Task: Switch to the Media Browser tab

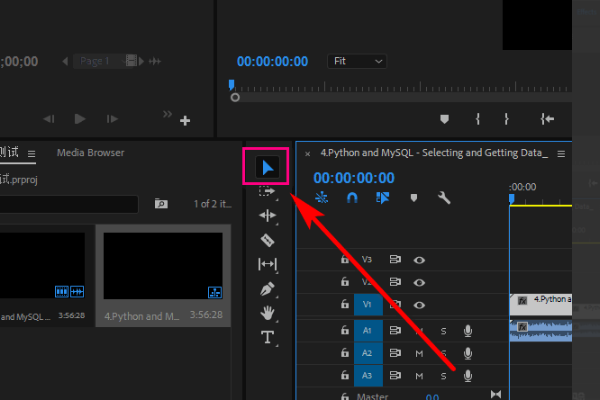Action: (91, 153)
